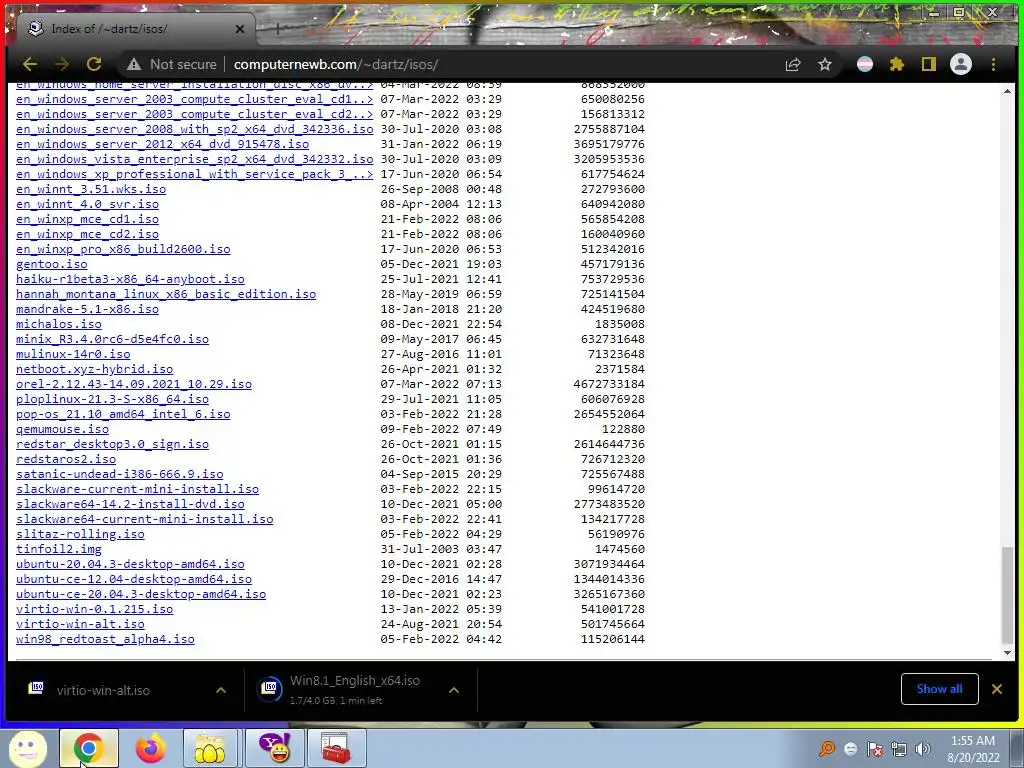The width and height of the screenshot is (1024, 768).
Task: Select file size 4672733184 text
Action: pos(609,384)
